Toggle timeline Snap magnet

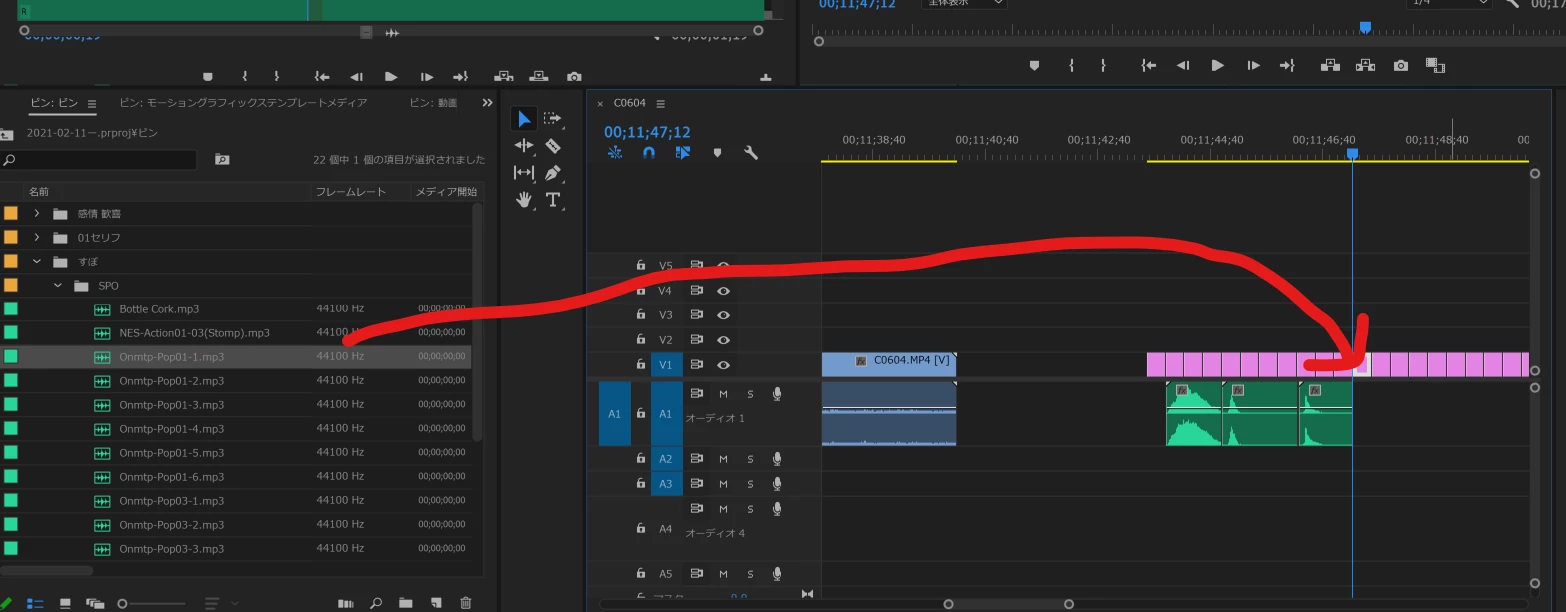[x=648, y=153]
